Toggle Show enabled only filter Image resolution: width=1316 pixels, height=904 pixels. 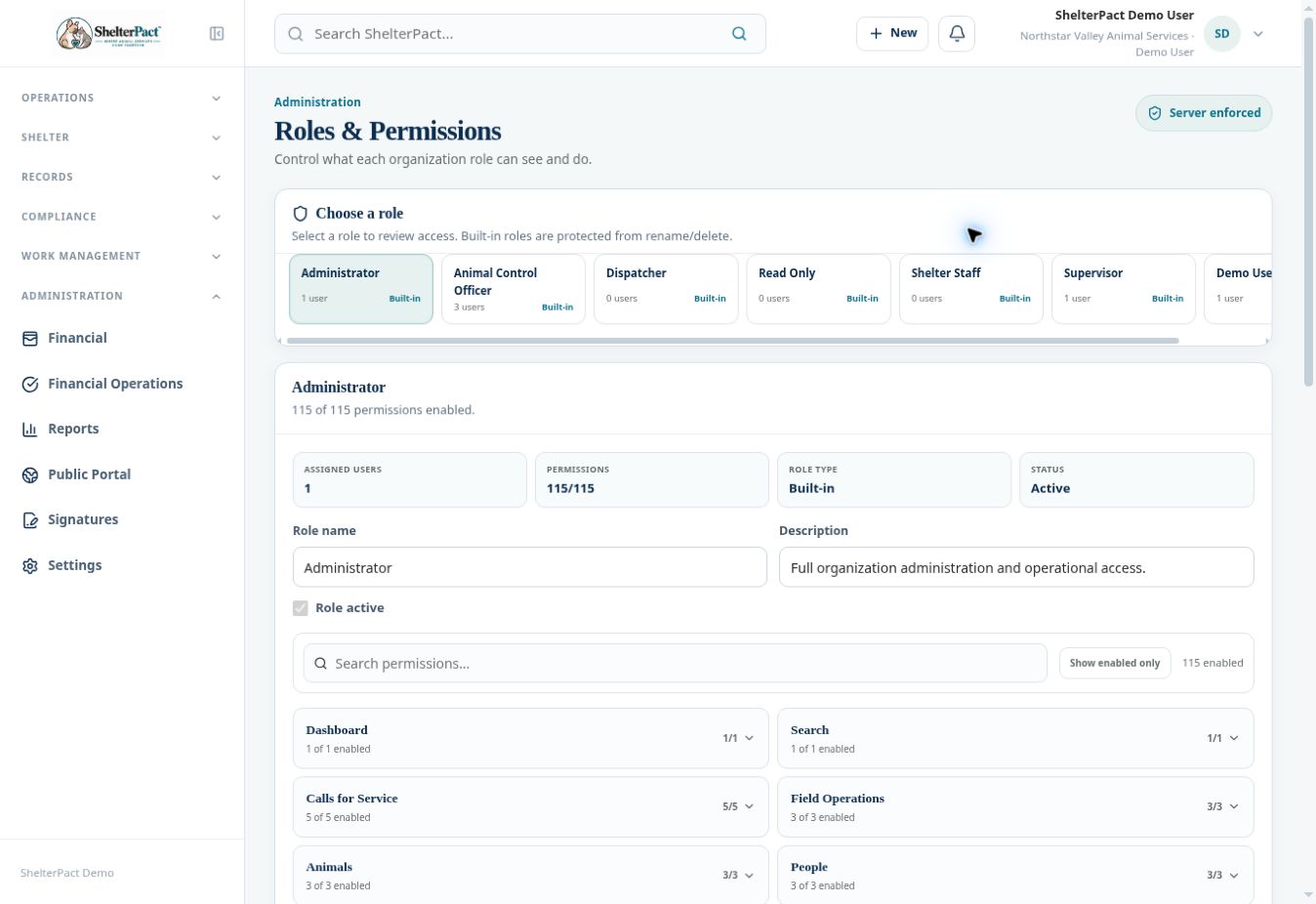[1115, 663]
